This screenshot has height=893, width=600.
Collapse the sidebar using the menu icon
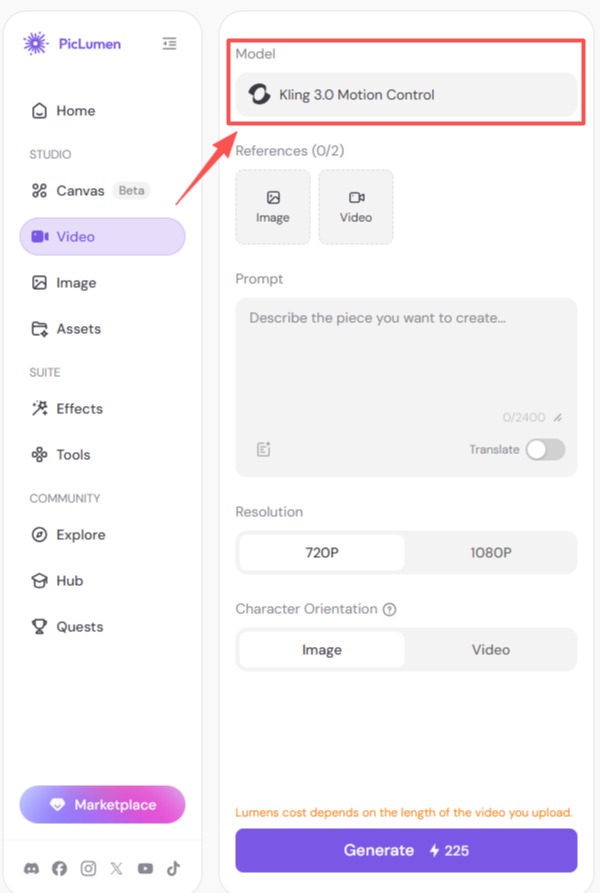point(169,43)
